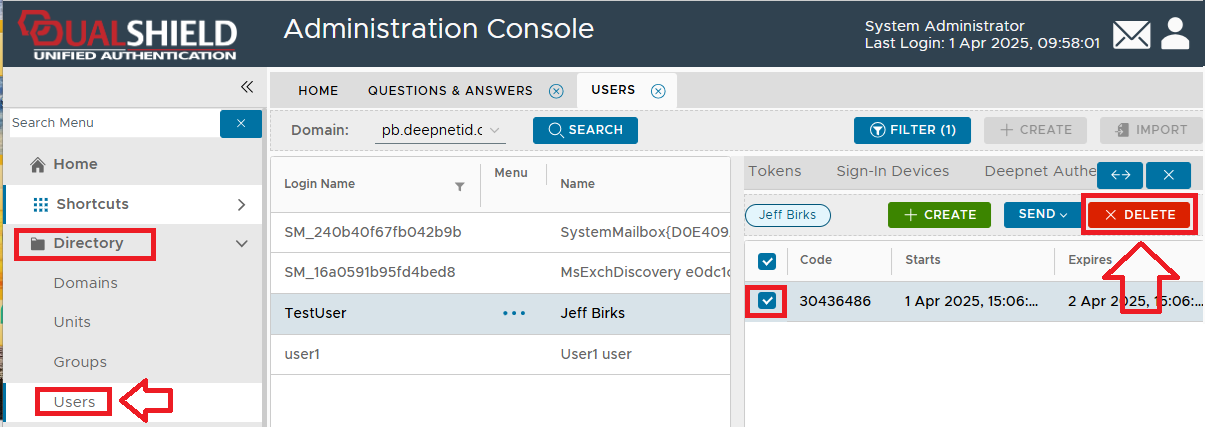Click the red DELETE button

(1139, 215)
